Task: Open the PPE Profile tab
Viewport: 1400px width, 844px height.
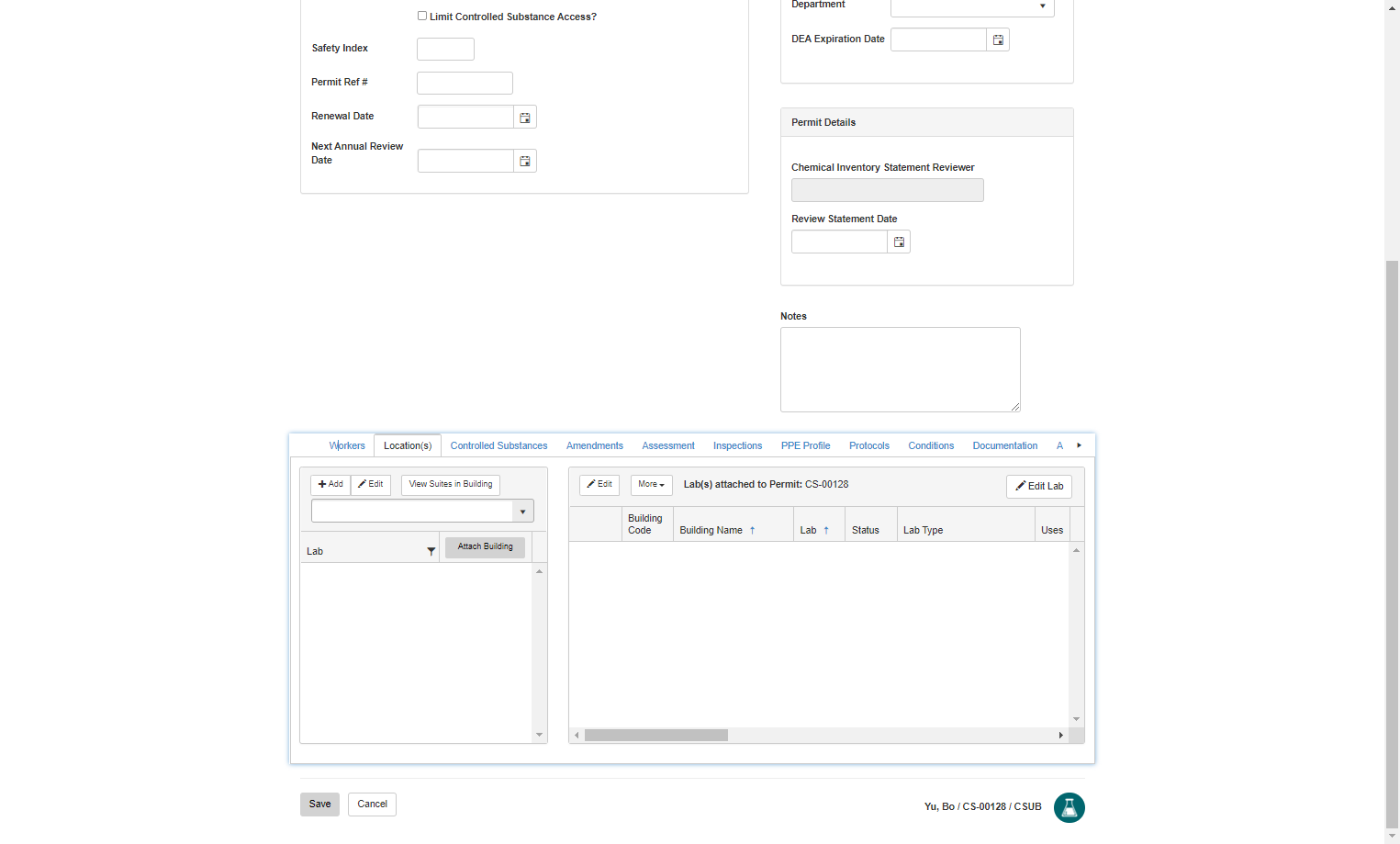Action: coord(805,445)
